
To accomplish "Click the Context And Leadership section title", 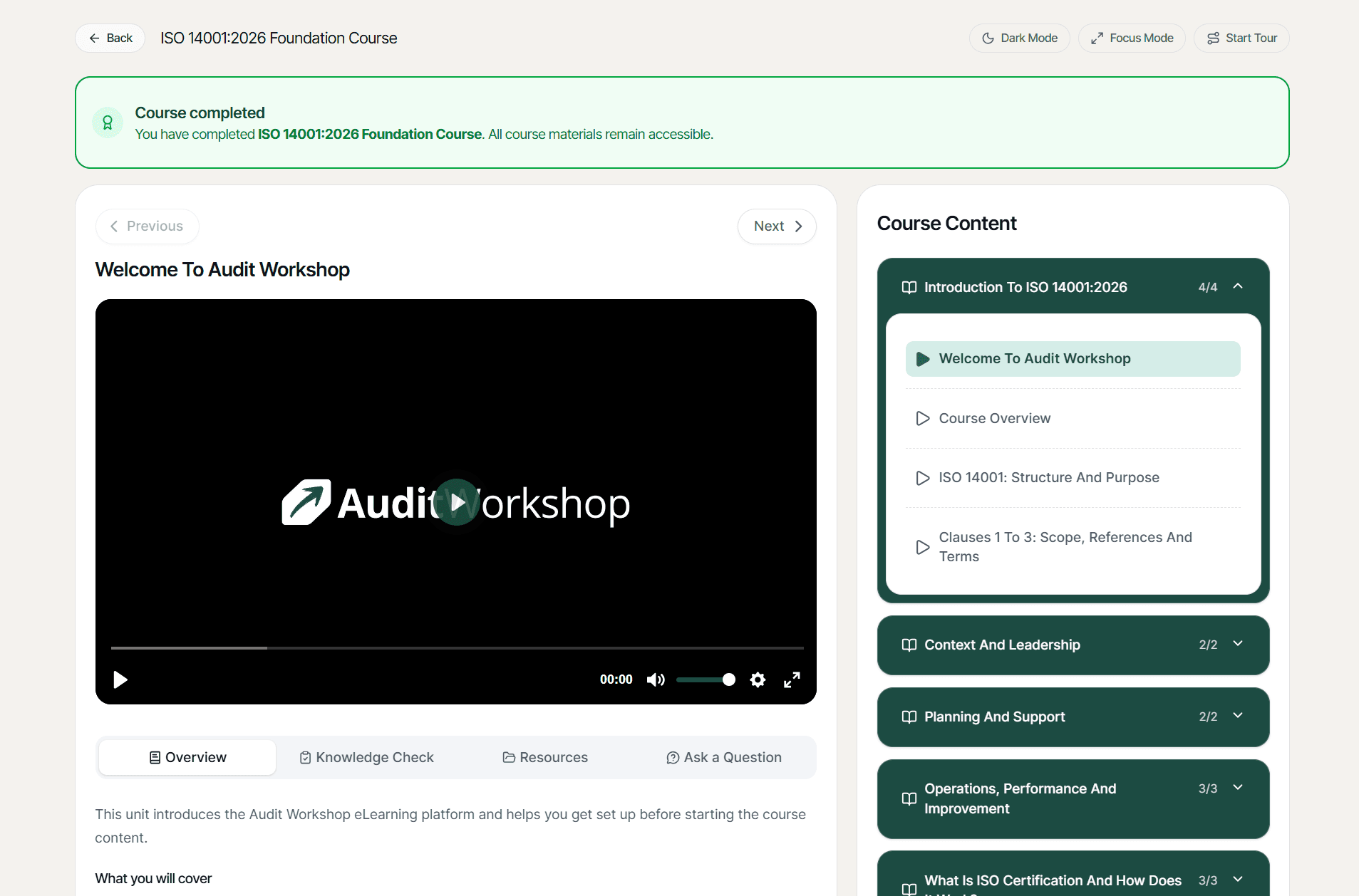I will click(1002, 645).
